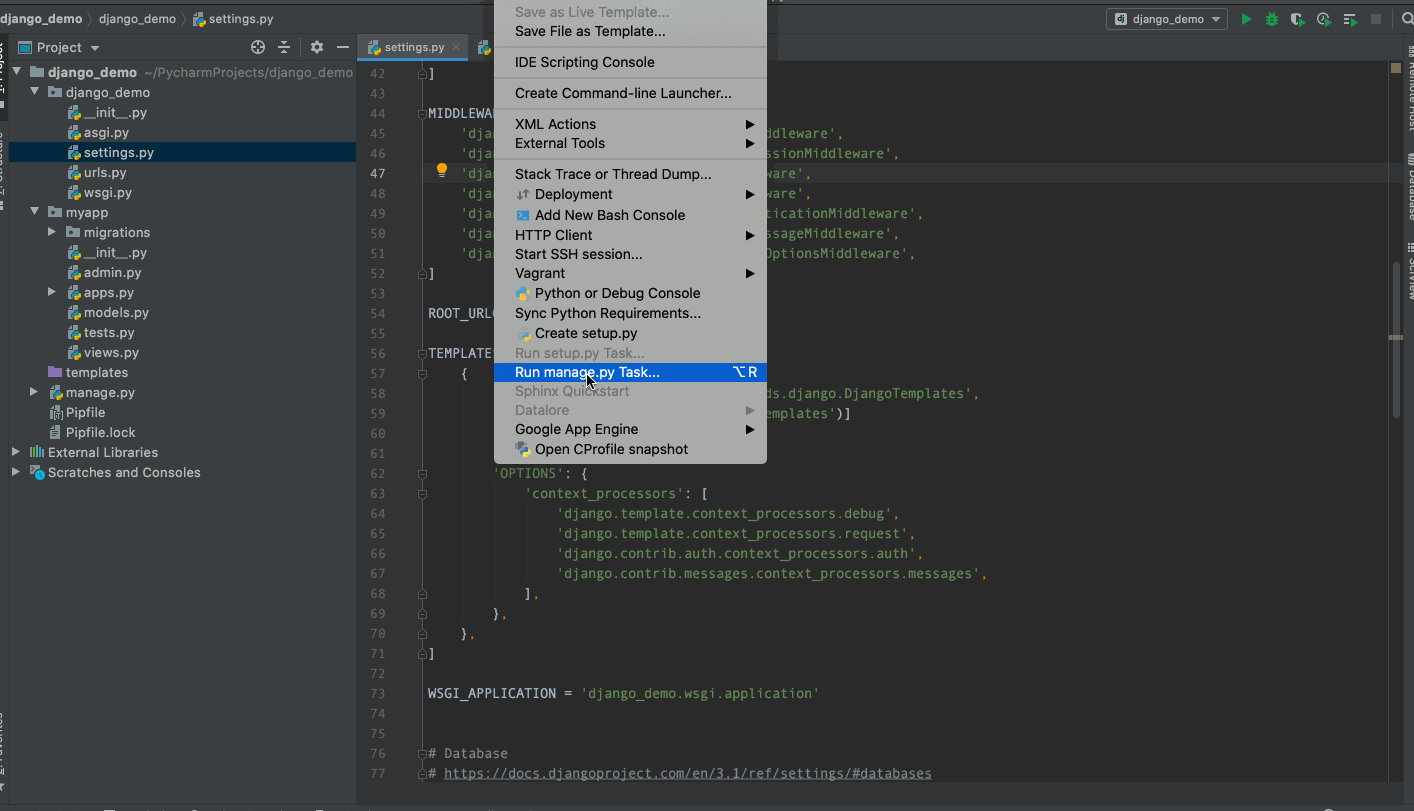Collapse the django_demo root project folder

pyautogui.click(x=17, y=72)
